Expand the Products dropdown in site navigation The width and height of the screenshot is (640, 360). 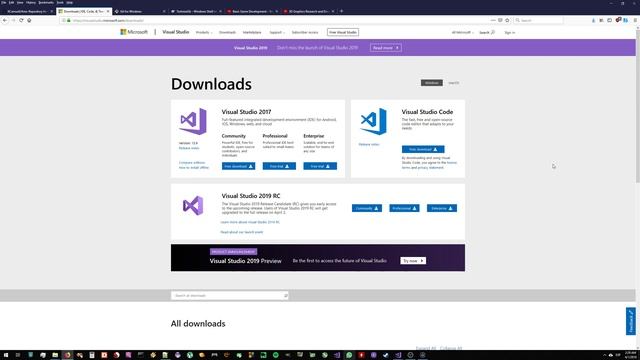point(204,32)
